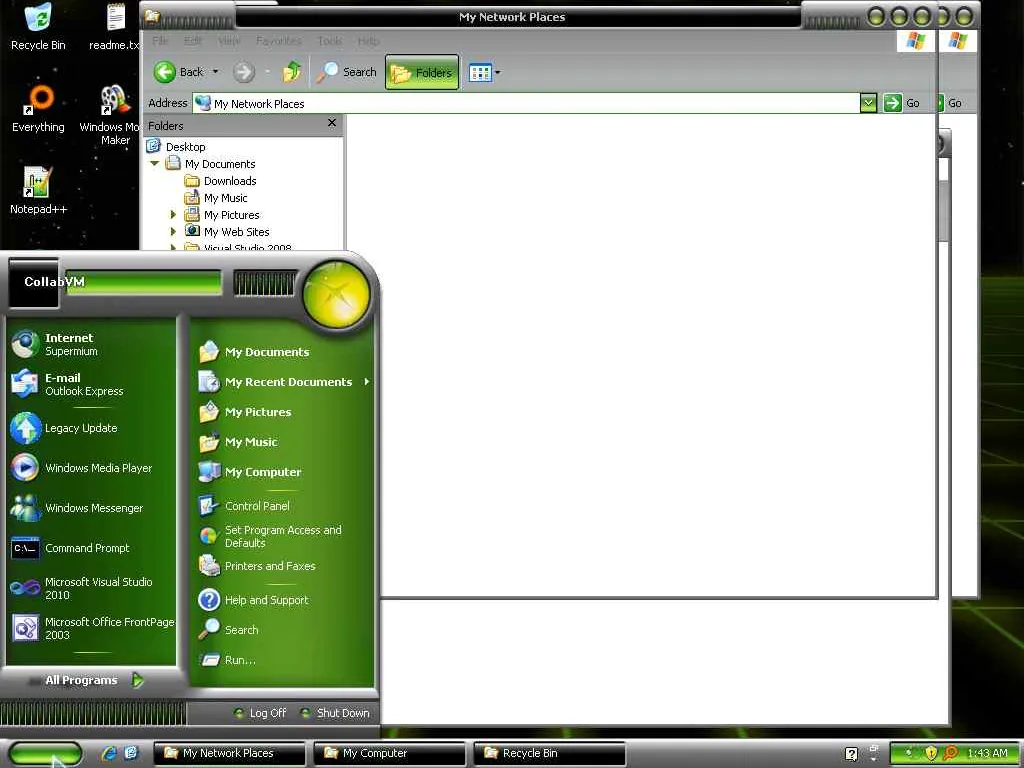Click the Forward arrow in explorer toolbar
This screenshot has width=1024, height=768.
[244, 72]
